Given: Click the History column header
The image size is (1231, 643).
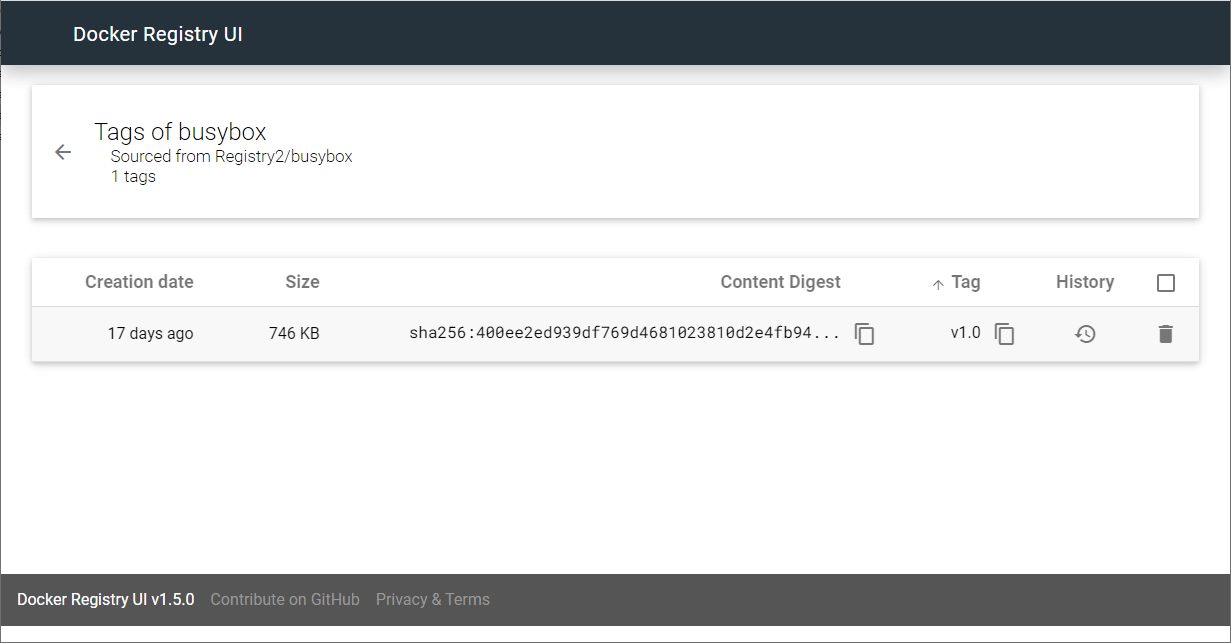Looking at the screenshot, I should 1085,282.
